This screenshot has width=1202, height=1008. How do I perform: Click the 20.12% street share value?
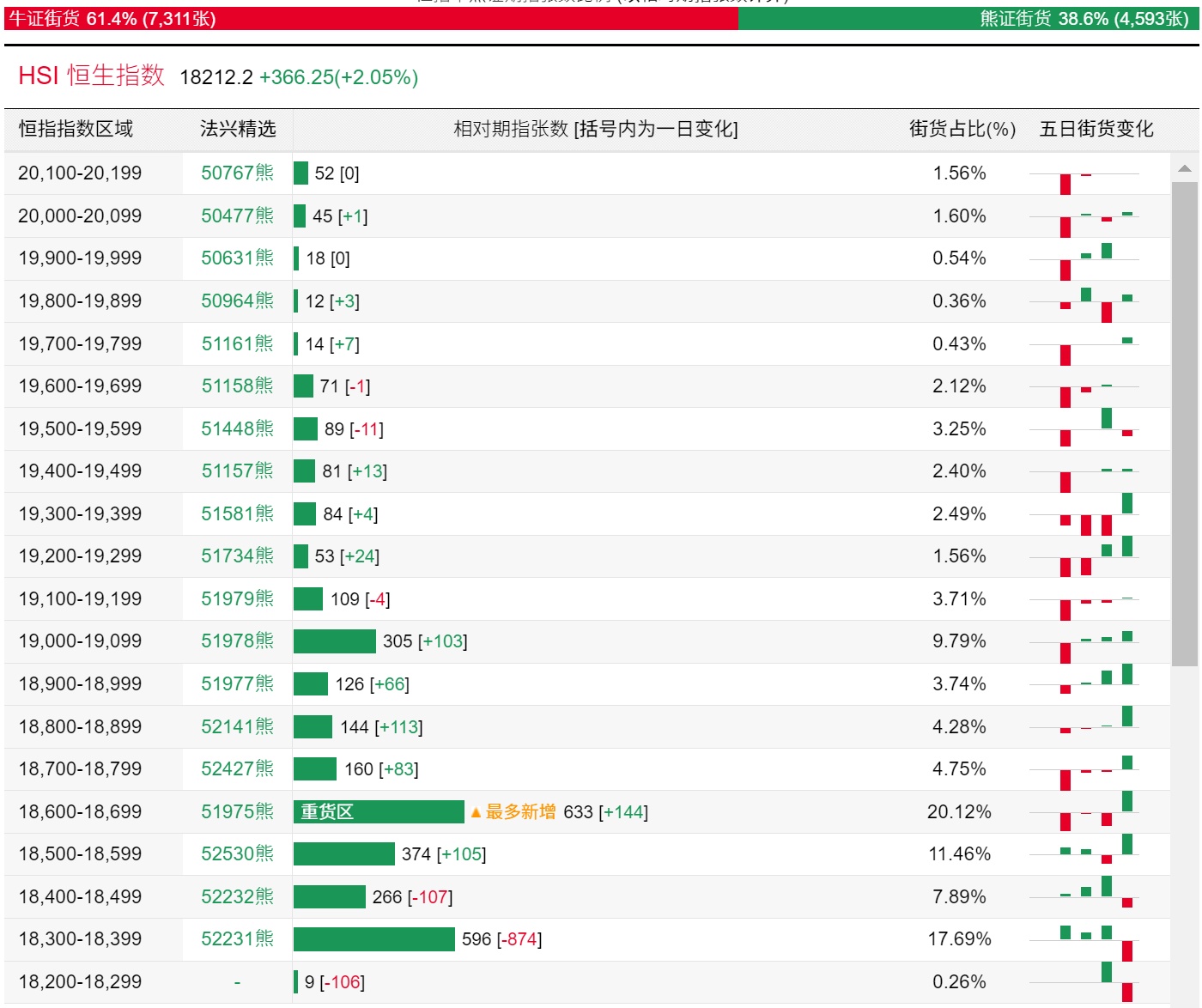click(959, 812)
